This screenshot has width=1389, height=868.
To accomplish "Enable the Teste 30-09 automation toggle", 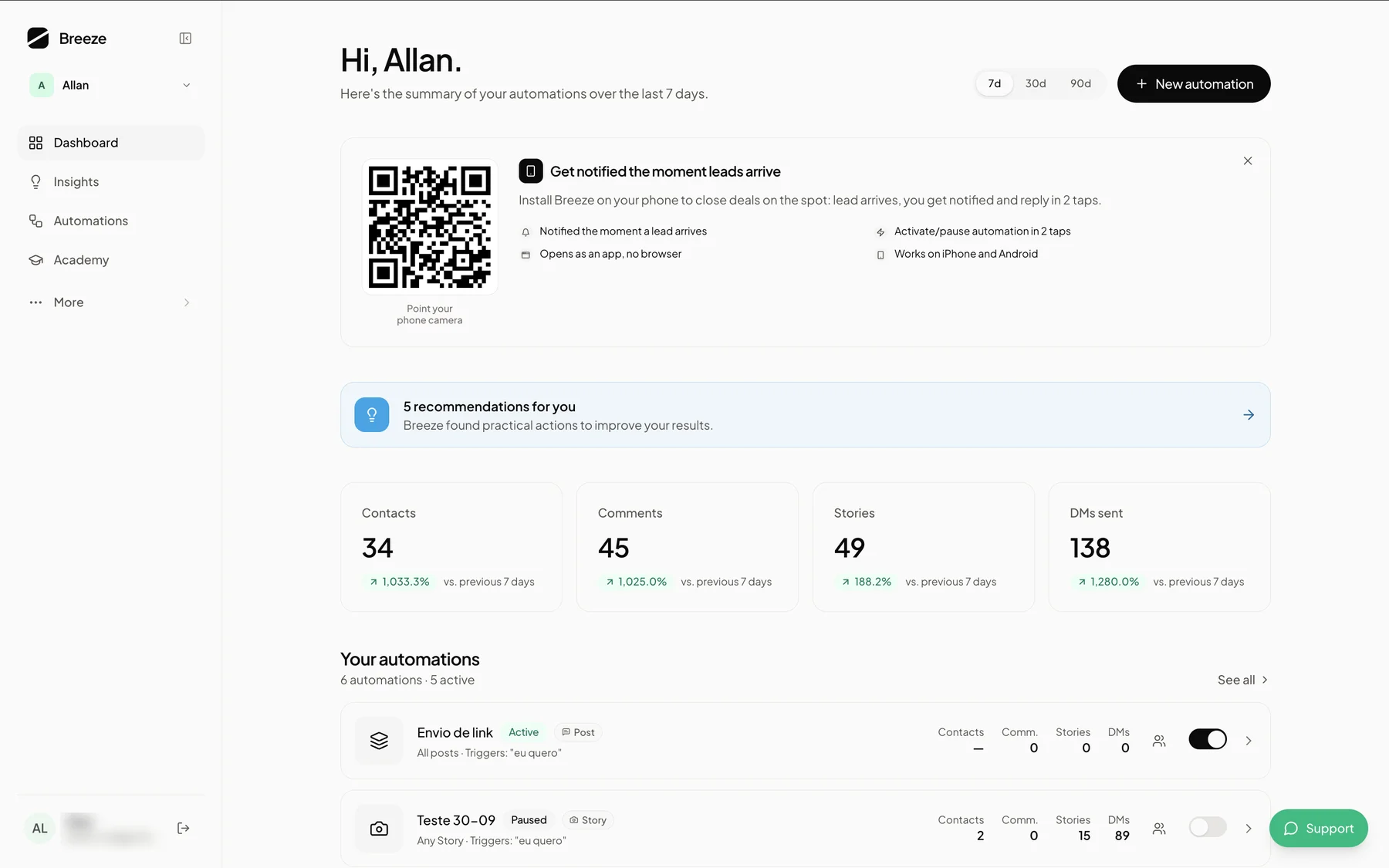I will coord(1208,827).
